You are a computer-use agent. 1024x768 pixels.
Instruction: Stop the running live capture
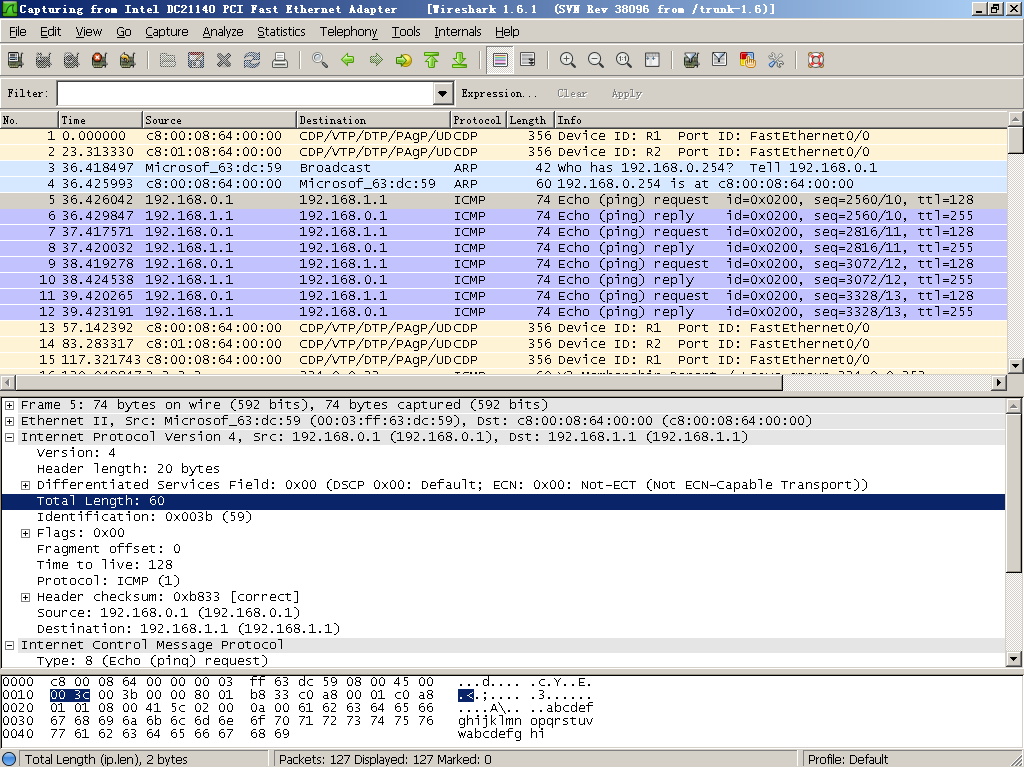coord(99,61)
